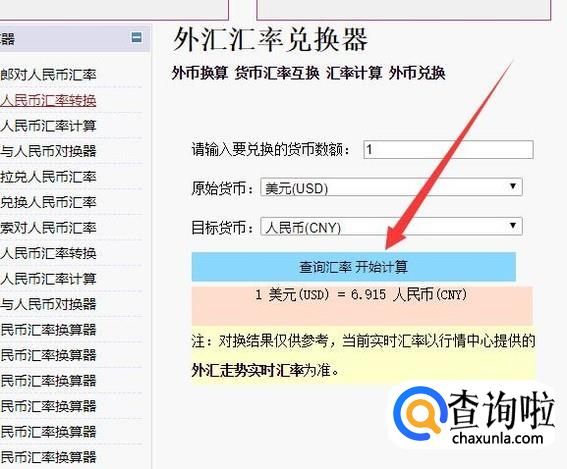Click the arrow of the 美元(USD) selector

(x=512, y=187)
